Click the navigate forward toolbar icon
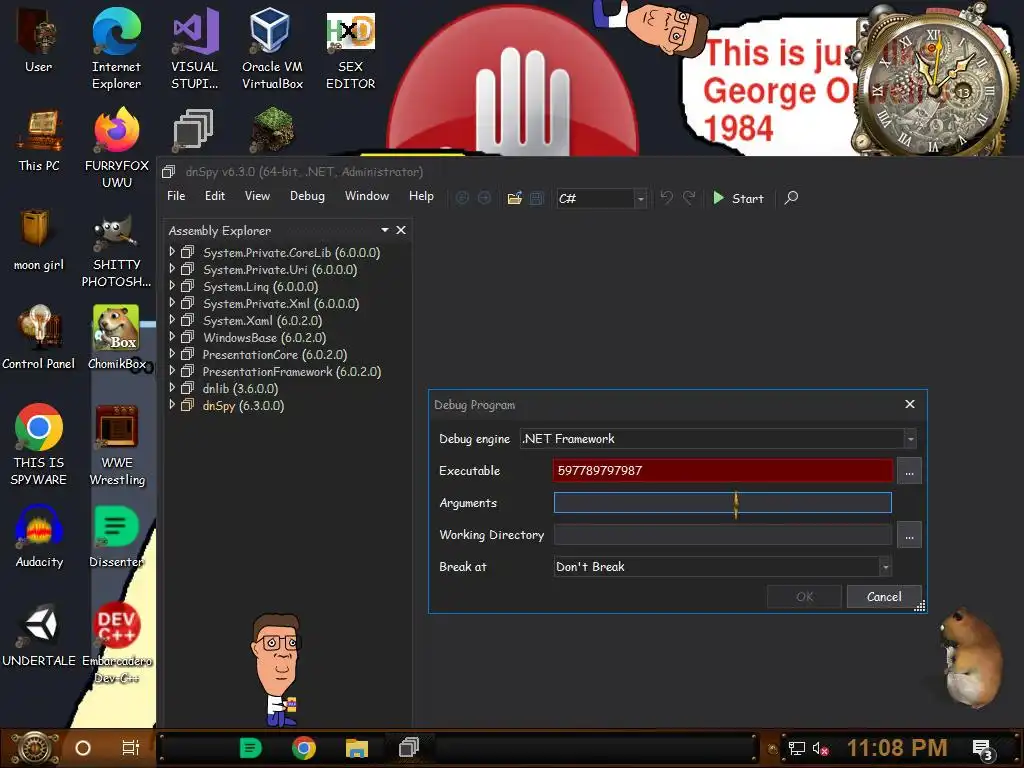The height and width of the screenshot is (768, 1024). coord(484,198)
